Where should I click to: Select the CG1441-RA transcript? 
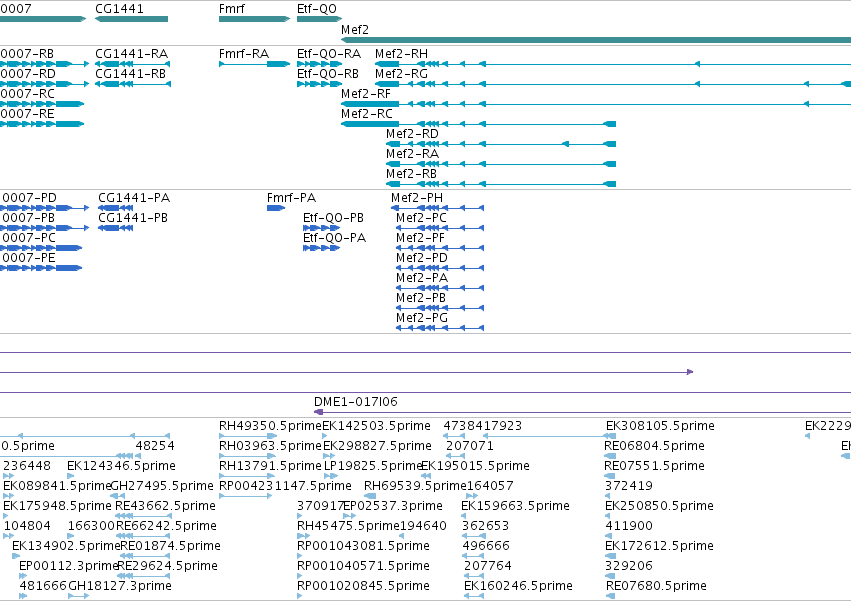coord(132,54)
